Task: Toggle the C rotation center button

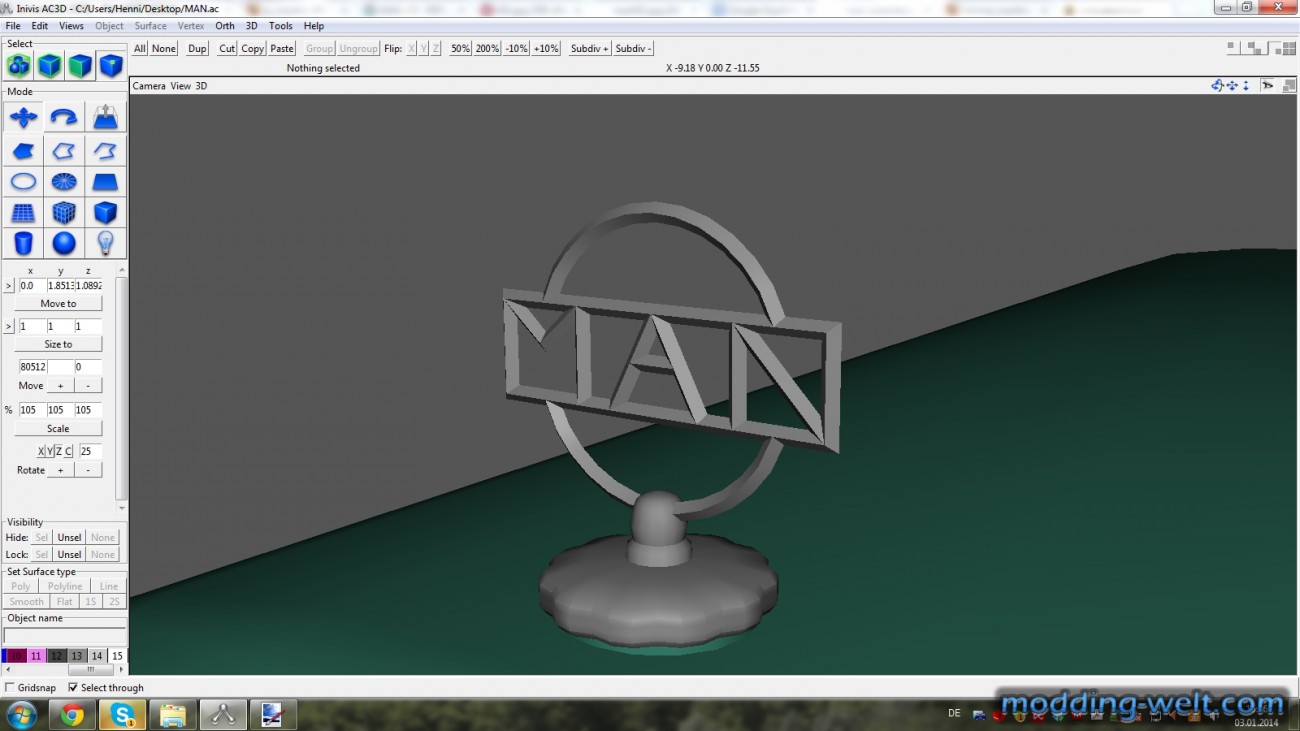Action: click(68, 451)
